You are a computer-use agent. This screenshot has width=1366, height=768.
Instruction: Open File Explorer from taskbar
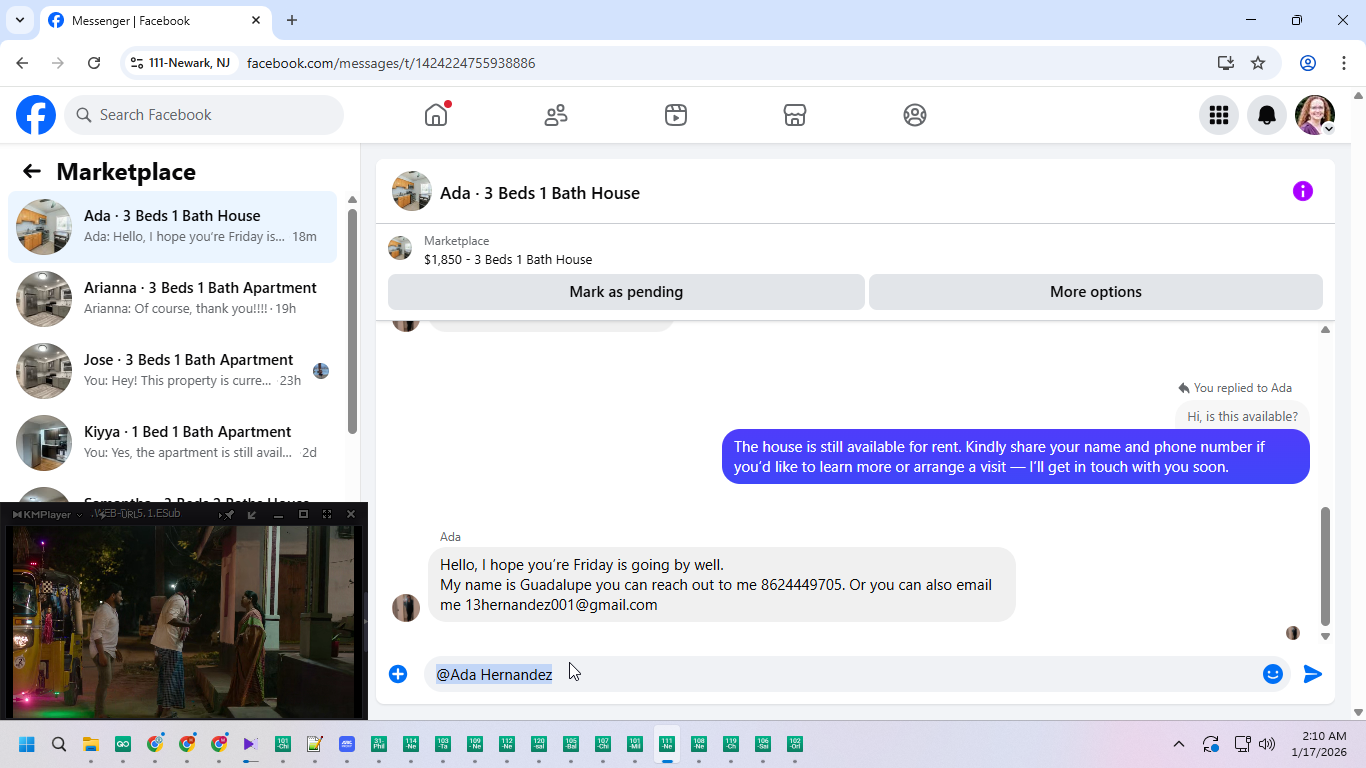coord(91,744)
